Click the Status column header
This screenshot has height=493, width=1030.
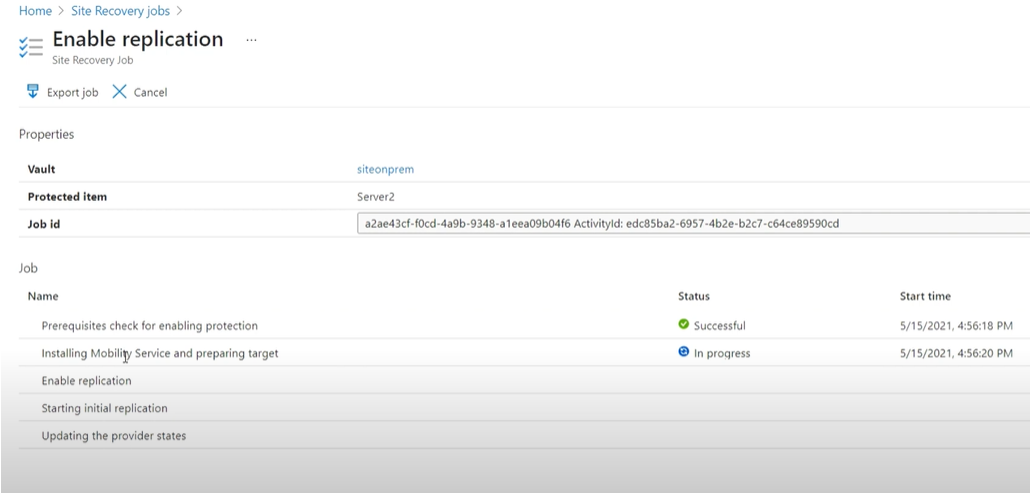pos(694,296)
